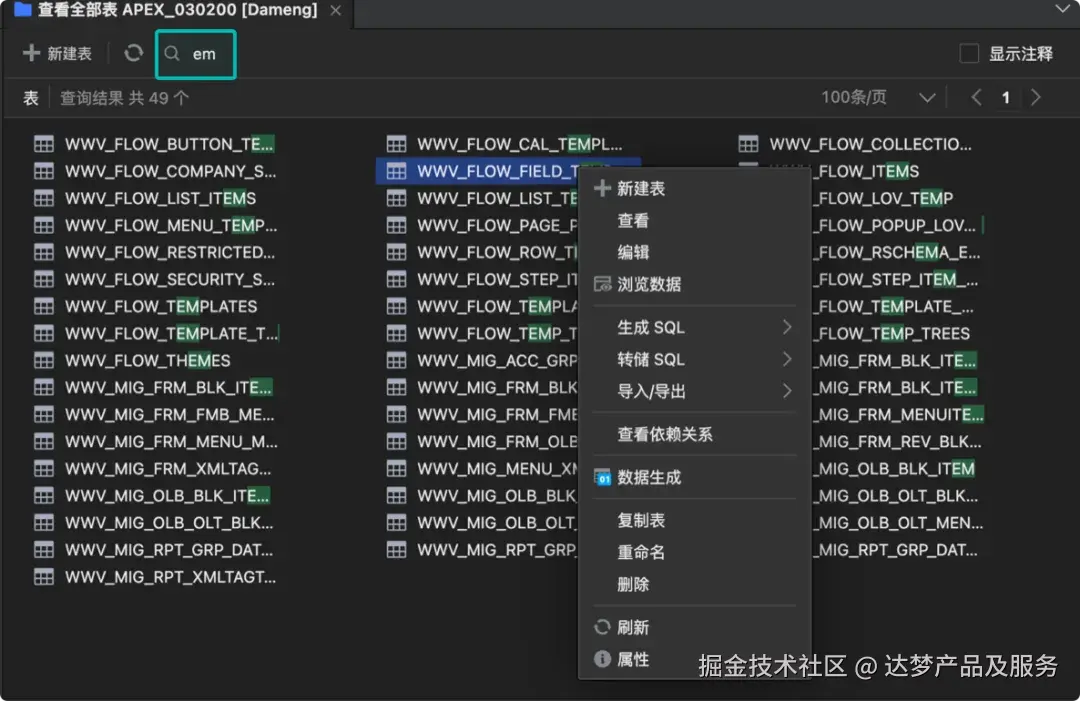Click the 浏览数据 icon in context menu
The image size is (1080, 701).
pos(603,284)
